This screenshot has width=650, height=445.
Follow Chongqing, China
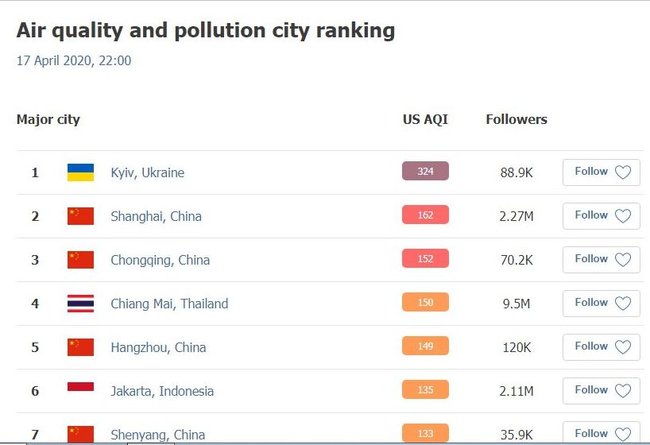click(601, 260)
